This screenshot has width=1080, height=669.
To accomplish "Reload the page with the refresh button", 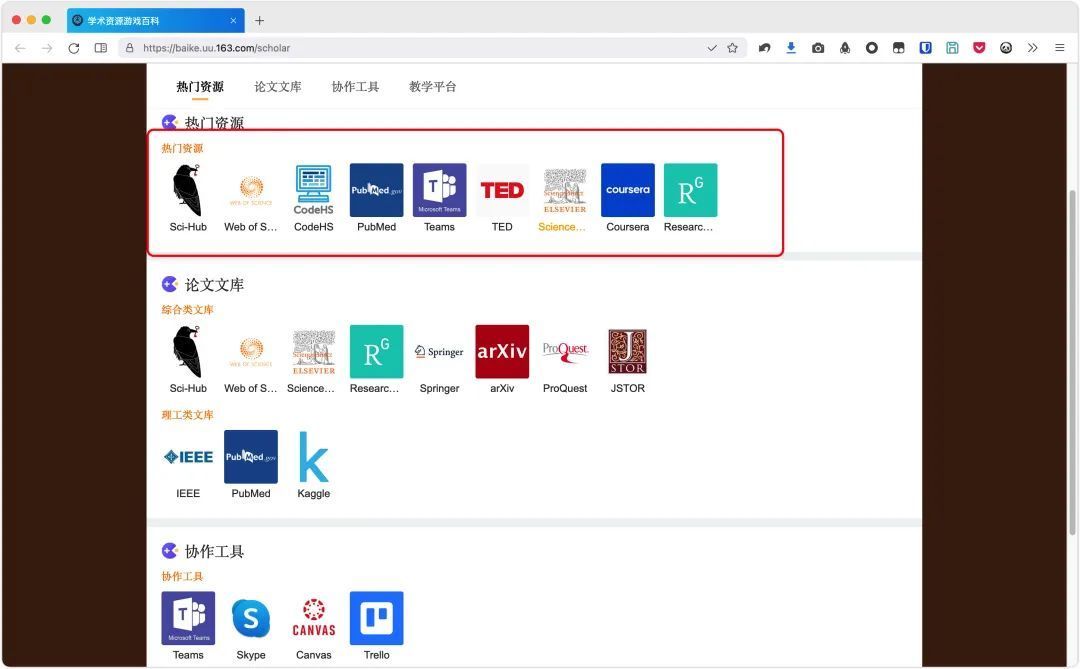I will click(x=74, y=48).
